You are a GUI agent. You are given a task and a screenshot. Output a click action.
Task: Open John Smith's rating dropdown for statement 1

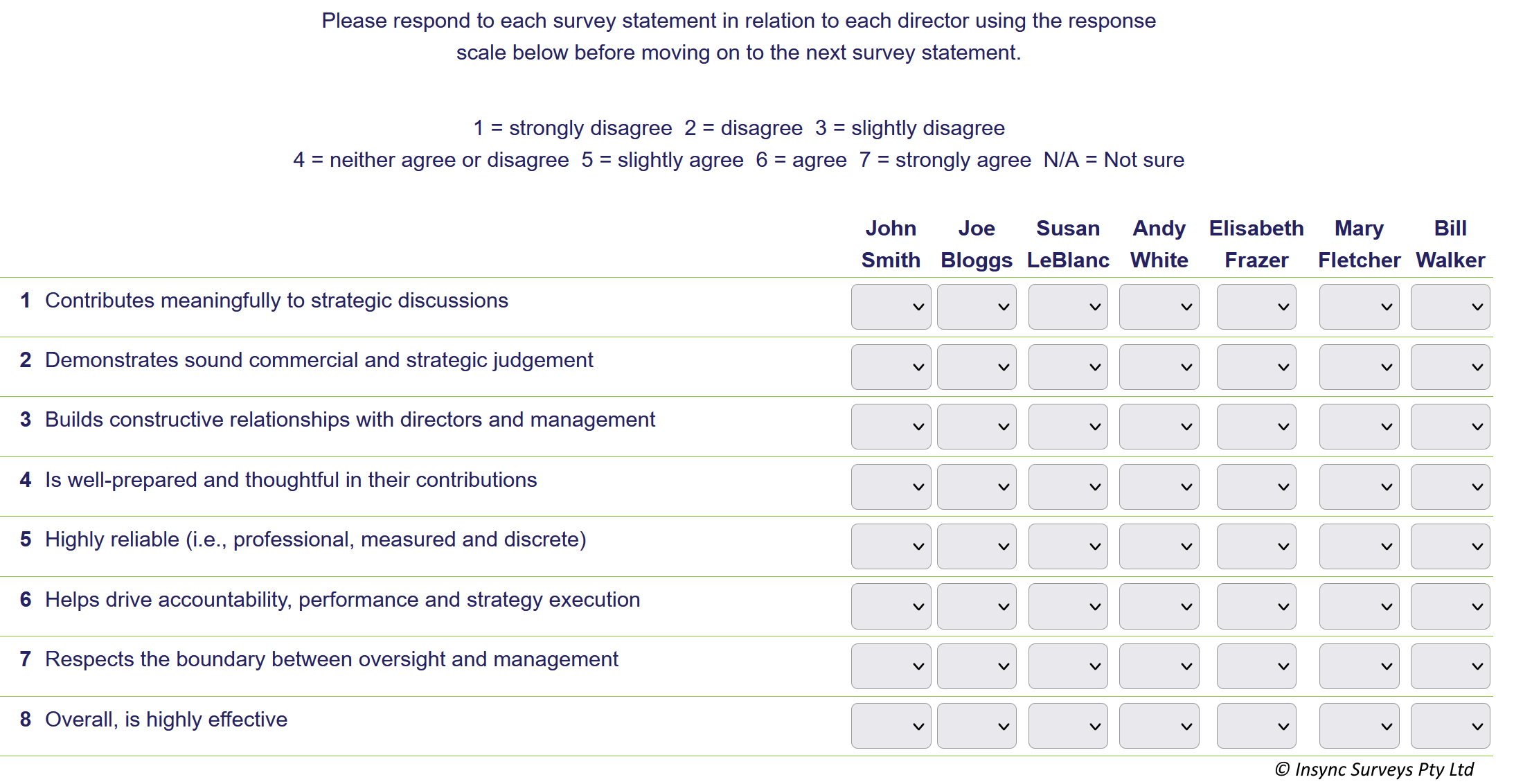891,306
